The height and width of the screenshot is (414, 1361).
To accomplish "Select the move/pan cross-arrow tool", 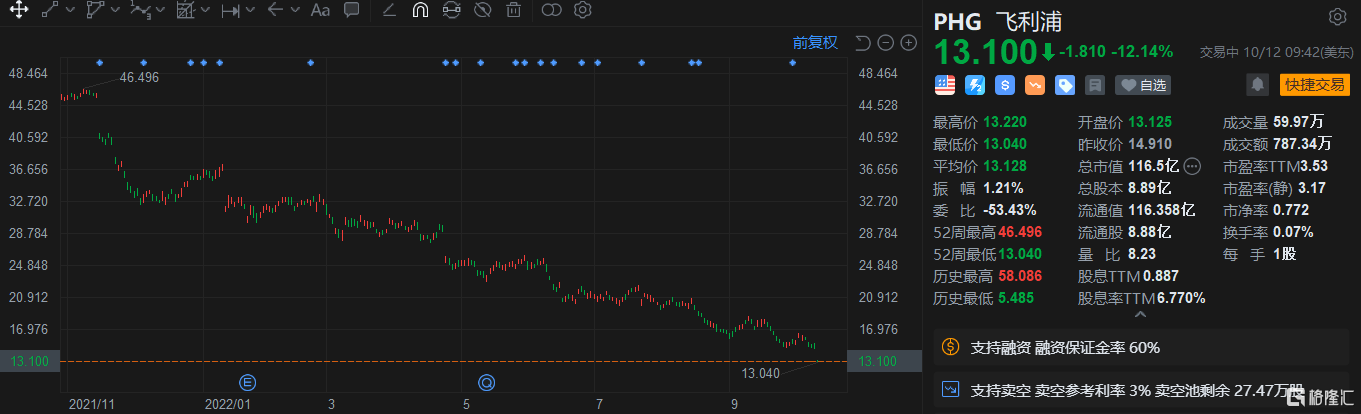I will tap(18, 10).
